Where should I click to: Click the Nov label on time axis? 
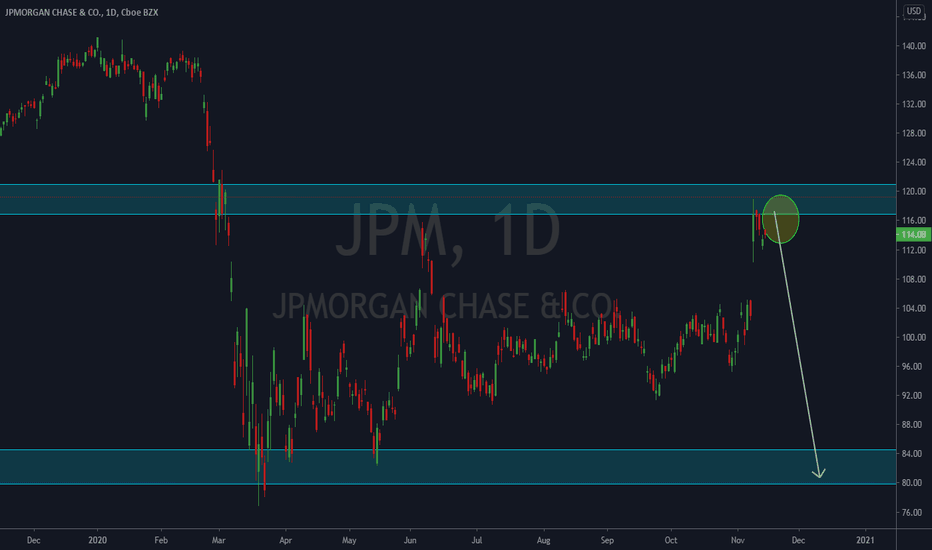pos(738,540)
